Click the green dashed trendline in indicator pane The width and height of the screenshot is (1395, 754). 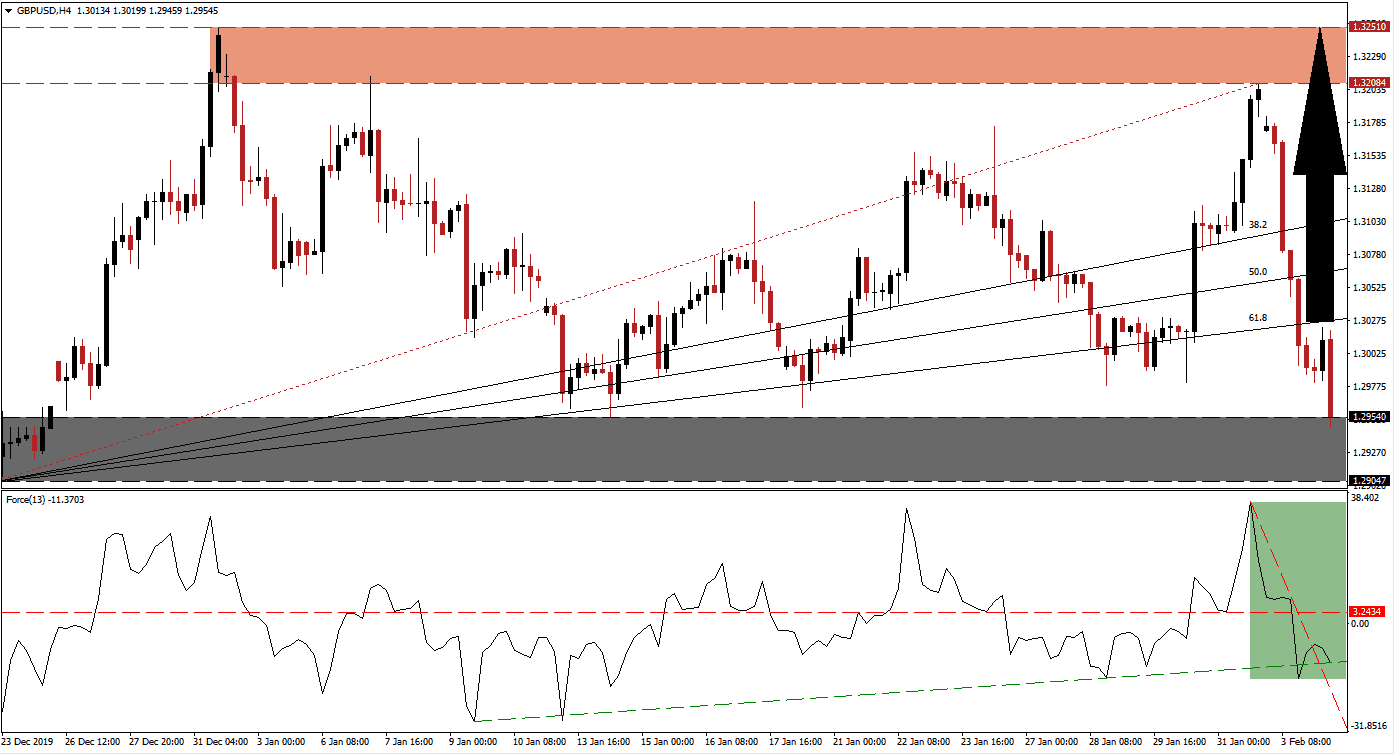click(x=900, y=700)
